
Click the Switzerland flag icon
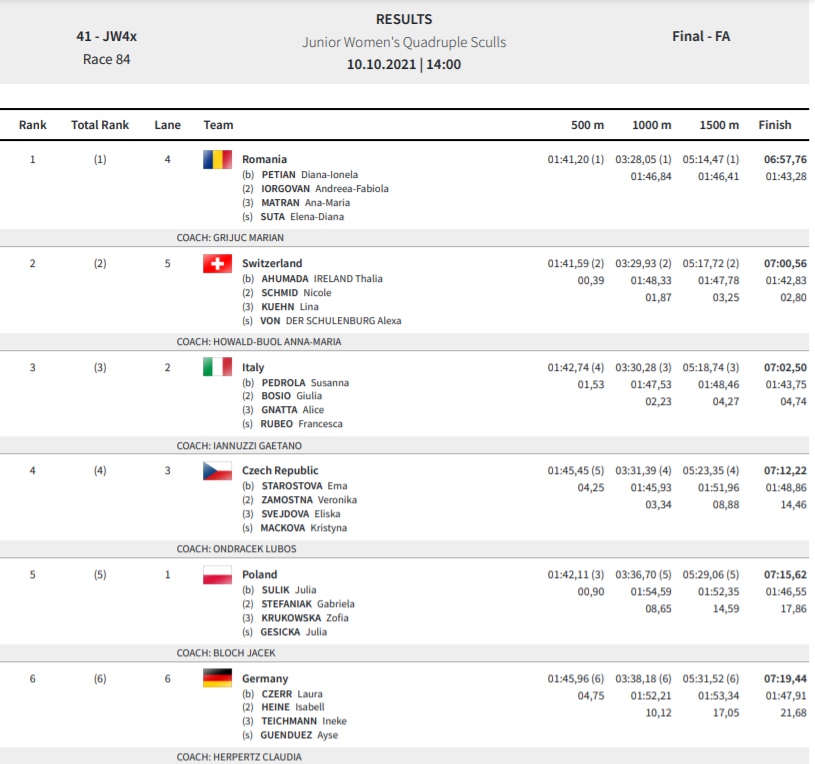[217, 264]
